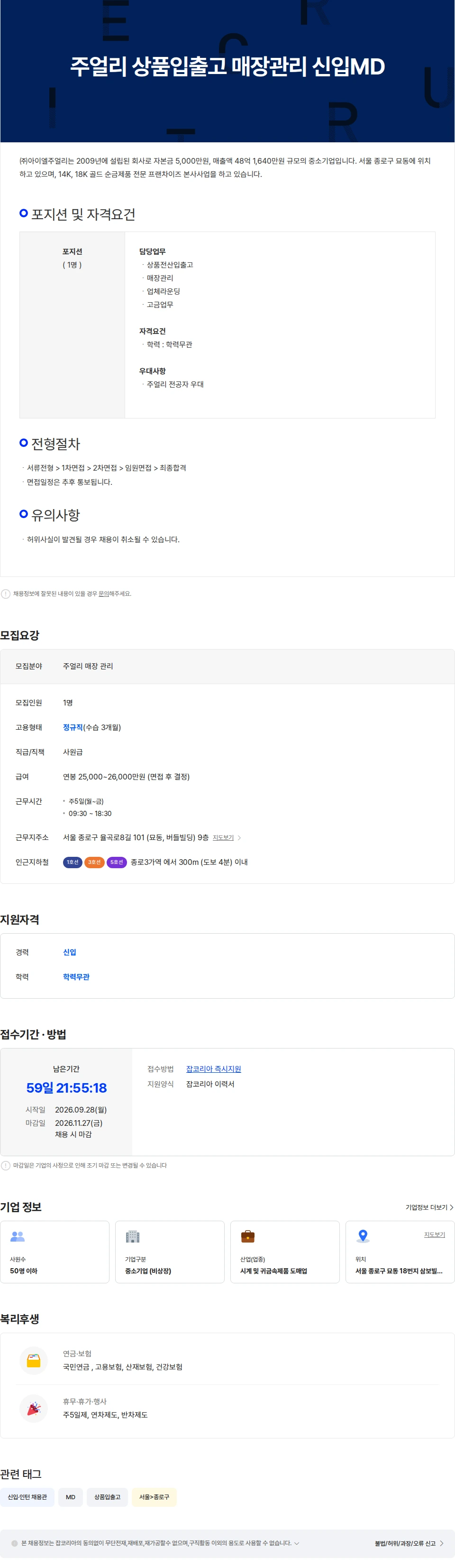Screen dimensions: 455x1568
Task: Expand the copyright notice chevron
Action: pyautogui.click(x=297, y=1543)
